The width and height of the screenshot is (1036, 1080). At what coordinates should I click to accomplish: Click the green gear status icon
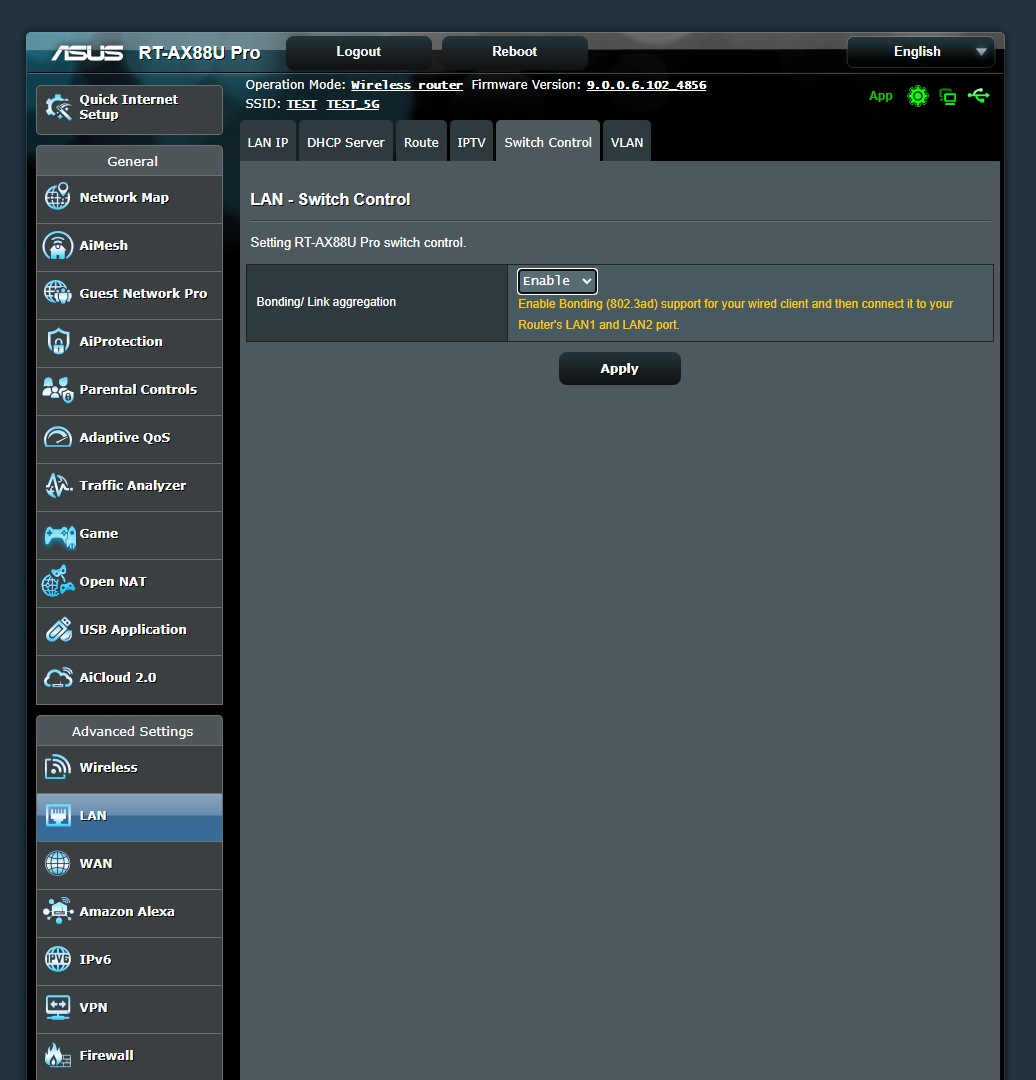click(x=918, y=96)
